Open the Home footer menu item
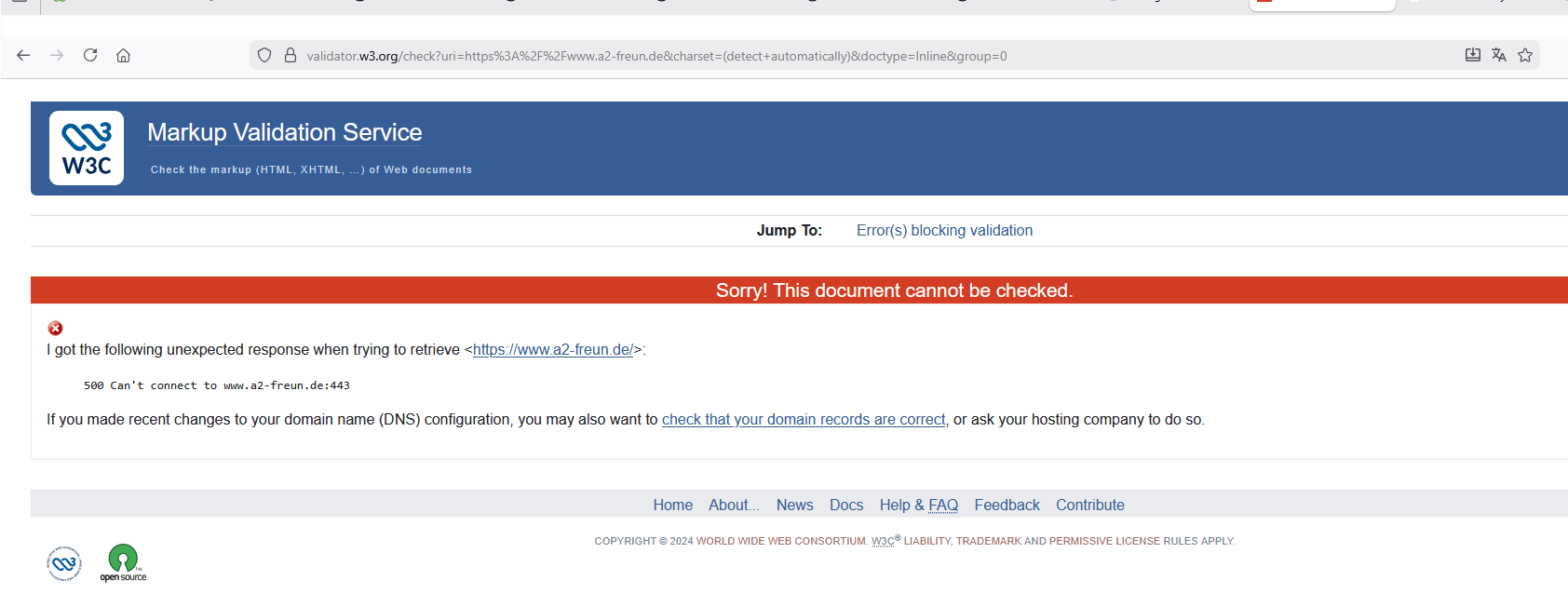Screen dimensions: 1568x607 click(x=672, y=506)
